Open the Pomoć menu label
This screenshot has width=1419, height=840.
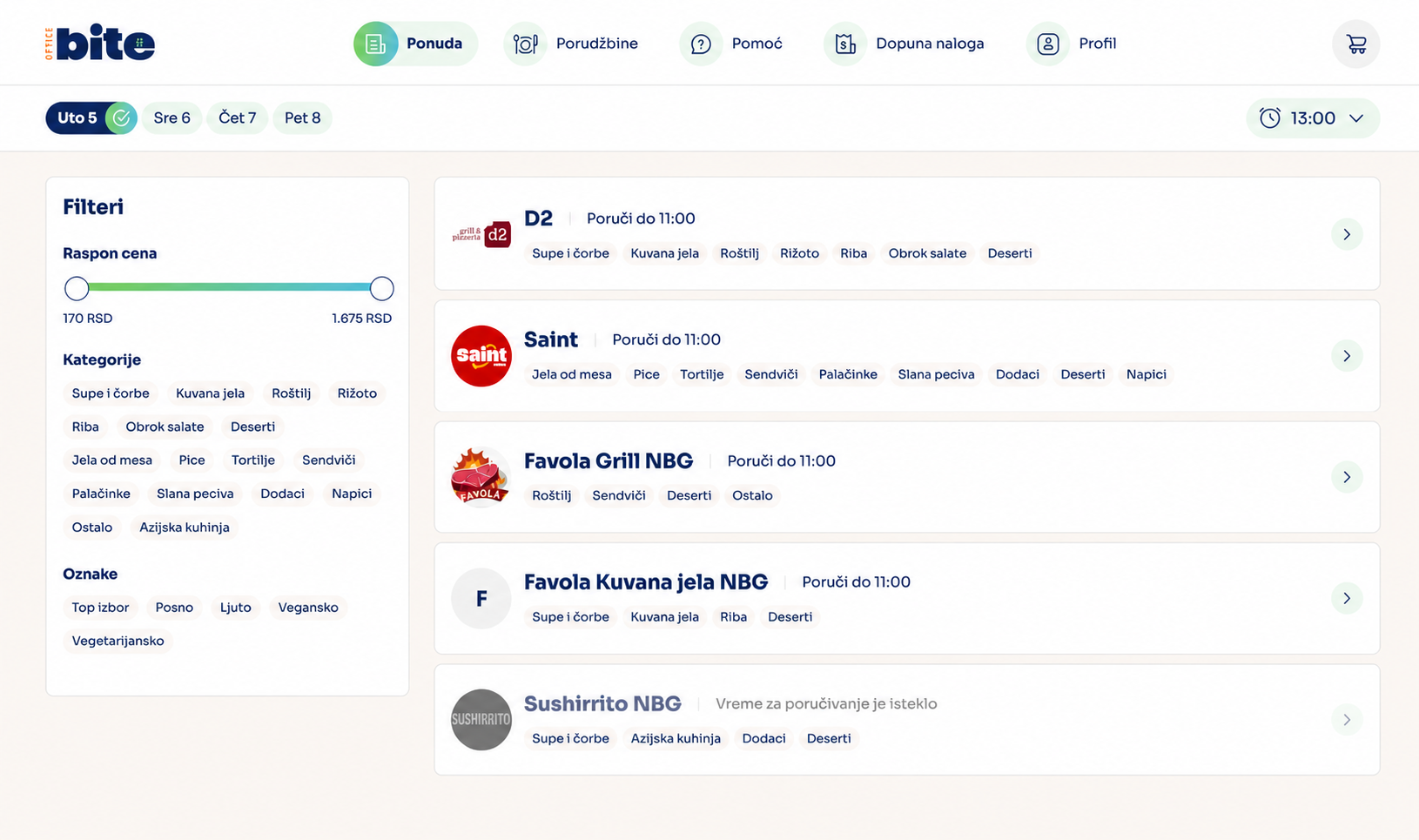[x=757, y=44]
